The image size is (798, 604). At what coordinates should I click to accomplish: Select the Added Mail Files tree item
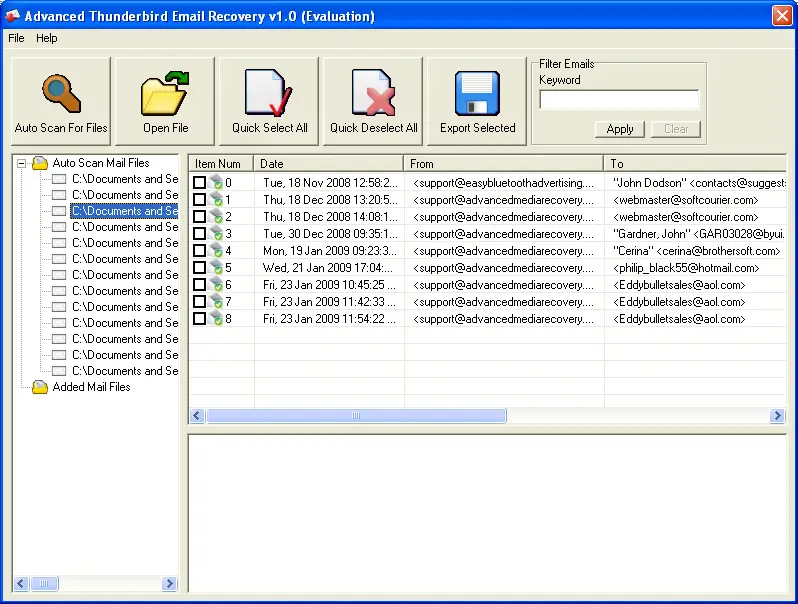pos(92,387)
